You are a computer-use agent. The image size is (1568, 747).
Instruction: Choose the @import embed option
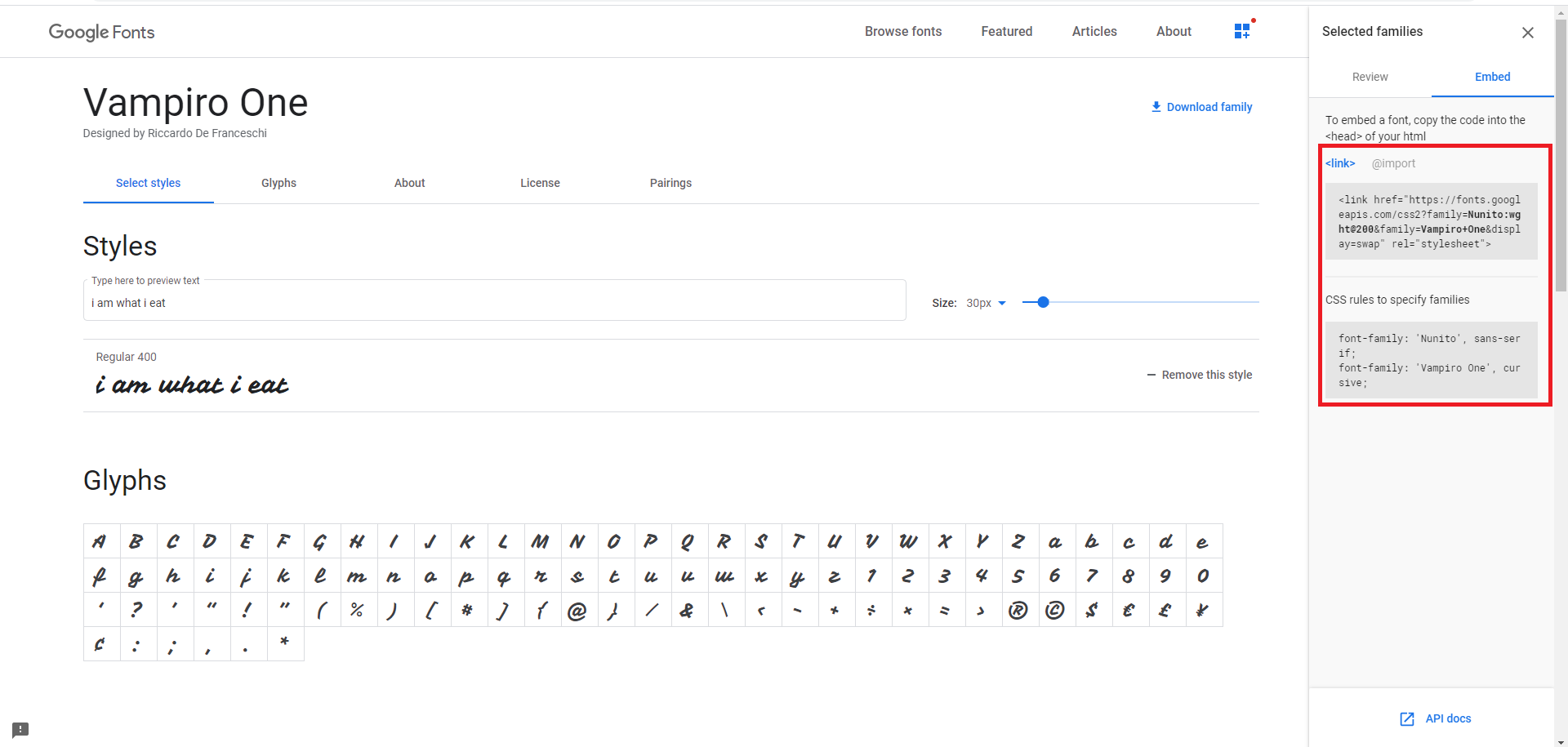tap(1393, 163)
